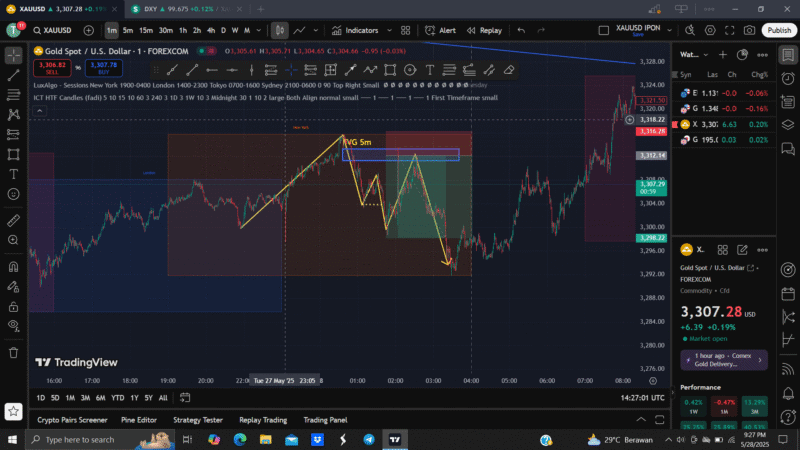Click the Publish button

coord(778,30)
